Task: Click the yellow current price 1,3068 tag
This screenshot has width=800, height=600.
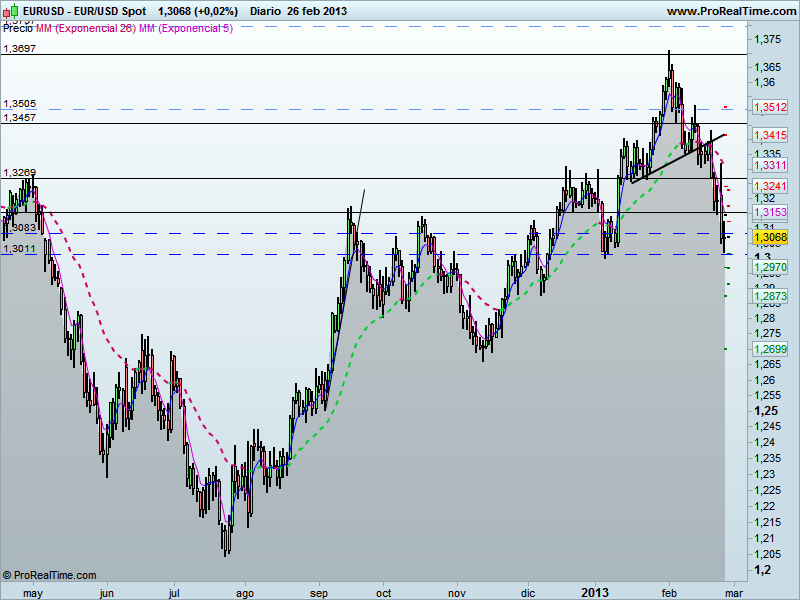Action: point(770,237)
